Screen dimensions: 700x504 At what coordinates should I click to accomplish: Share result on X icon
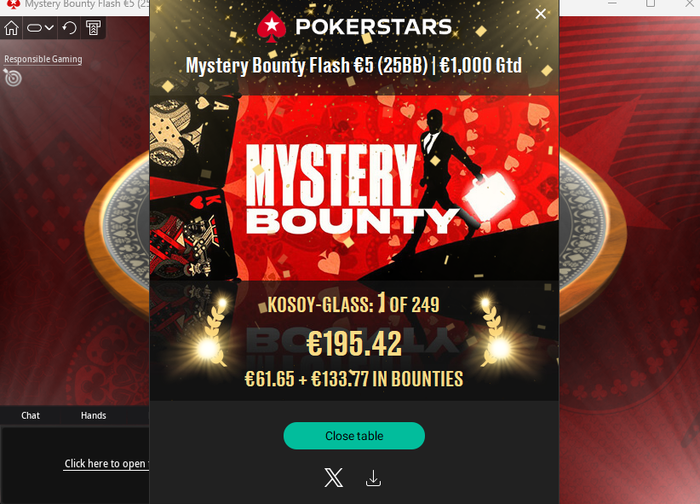(333, 478)
